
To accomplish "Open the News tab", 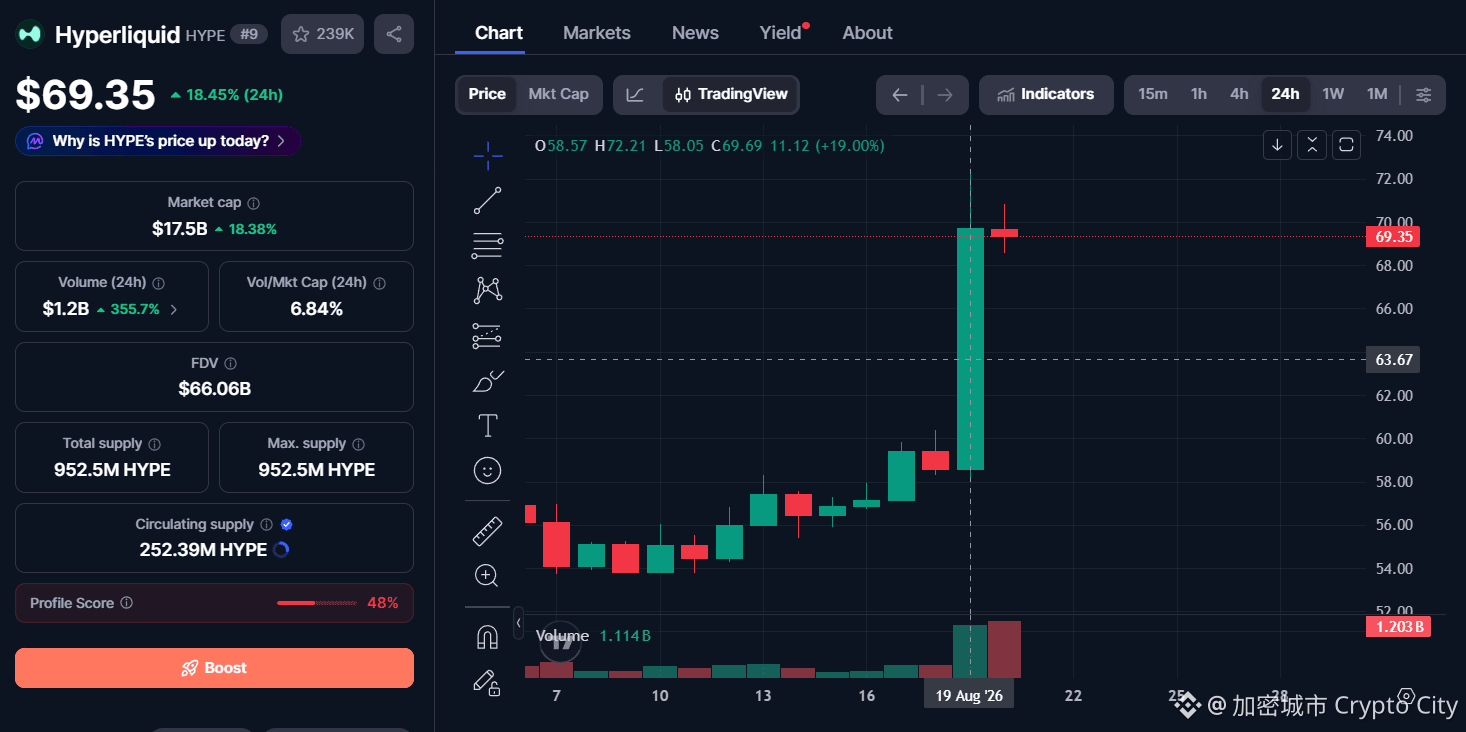I will pos(695,33).
